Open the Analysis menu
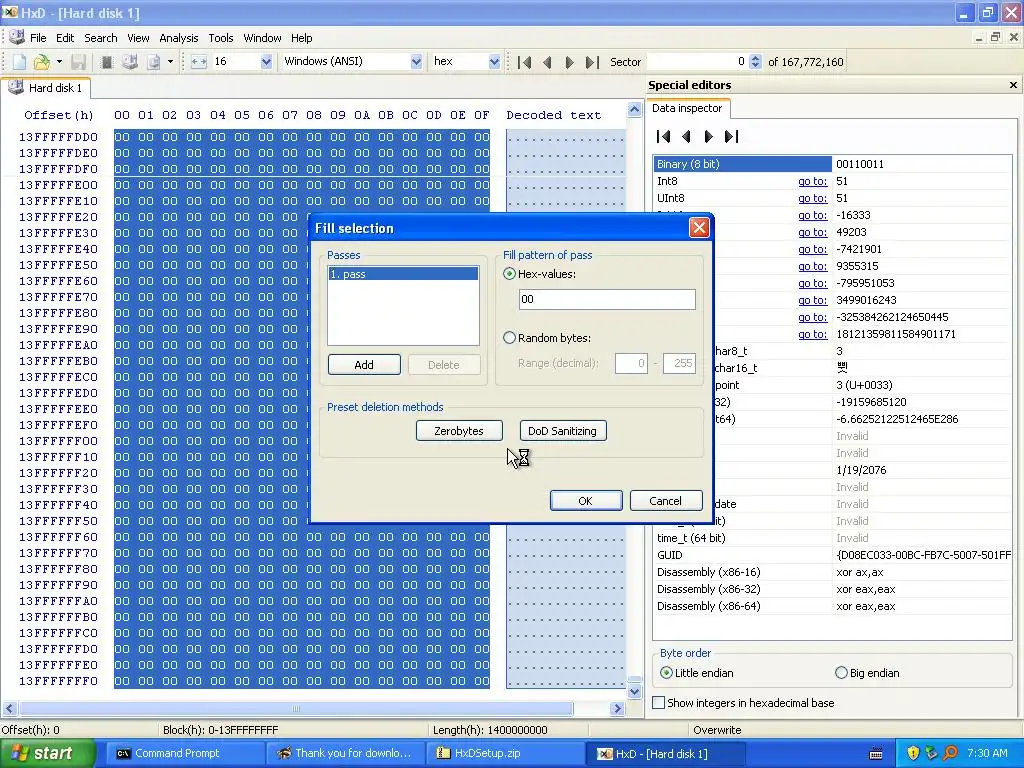Screen dimensions: 1024x768 [x=178, y=38]
